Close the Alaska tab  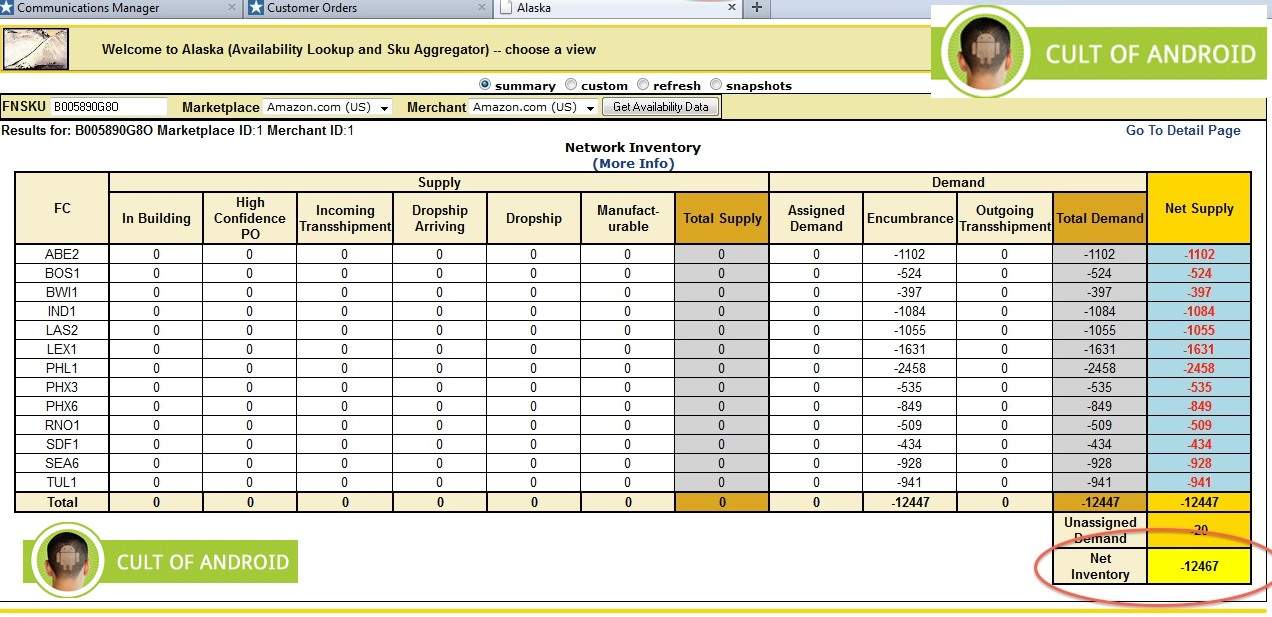coord(732,8)
